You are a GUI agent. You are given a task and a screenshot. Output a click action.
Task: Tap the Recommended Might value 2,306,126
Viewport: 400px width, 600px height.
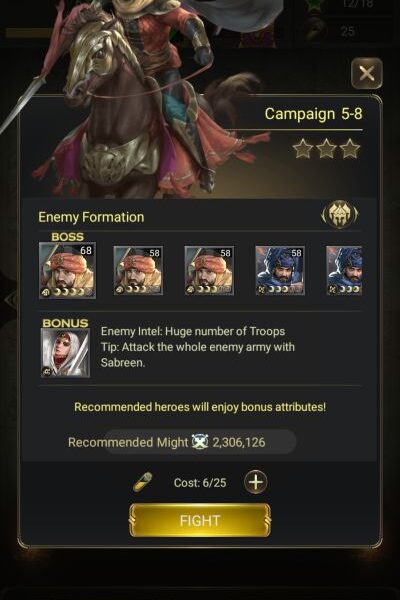(238, 442)
